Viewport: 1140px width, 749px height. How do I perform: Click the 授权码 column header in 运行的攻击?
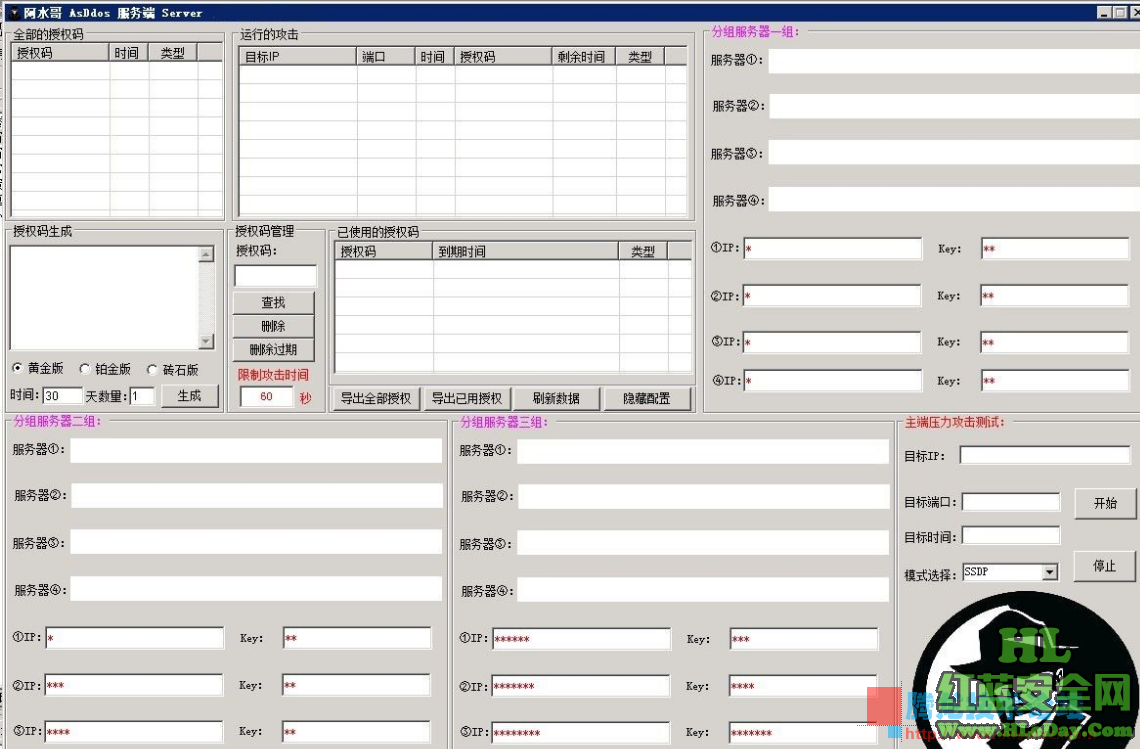[503, 56]
